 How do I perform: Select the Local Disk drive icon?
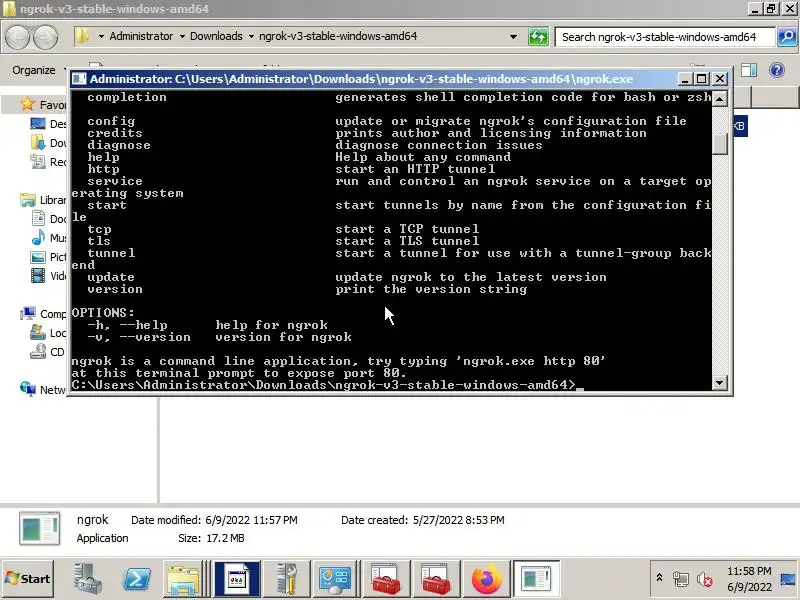pos(38,333)
